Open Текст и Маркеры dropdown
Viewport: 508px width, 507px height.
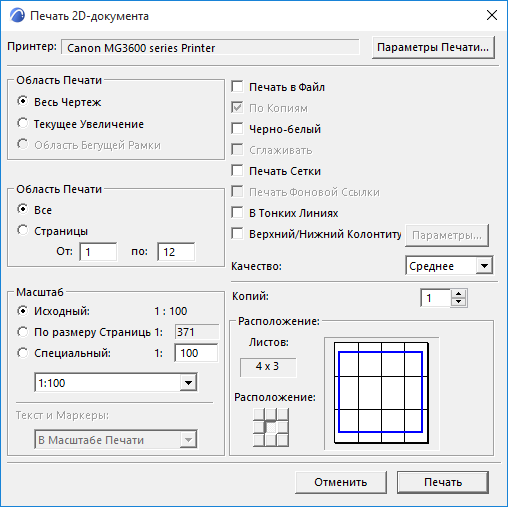pos(116,440)
